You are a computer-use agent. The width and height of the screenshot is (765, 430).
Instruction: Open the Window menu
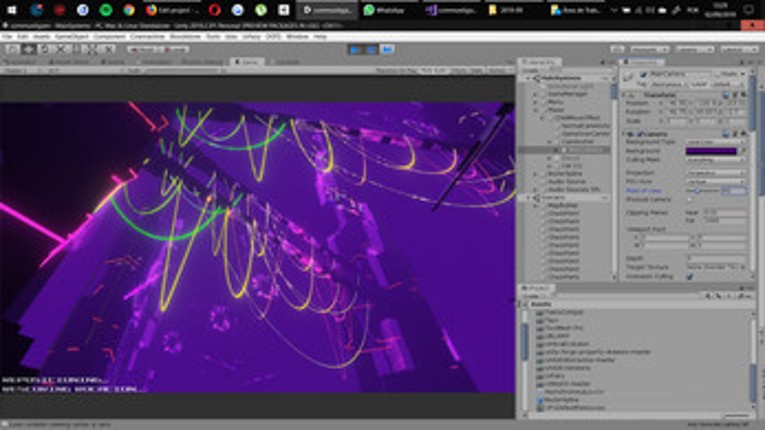(x=297, y=37)
